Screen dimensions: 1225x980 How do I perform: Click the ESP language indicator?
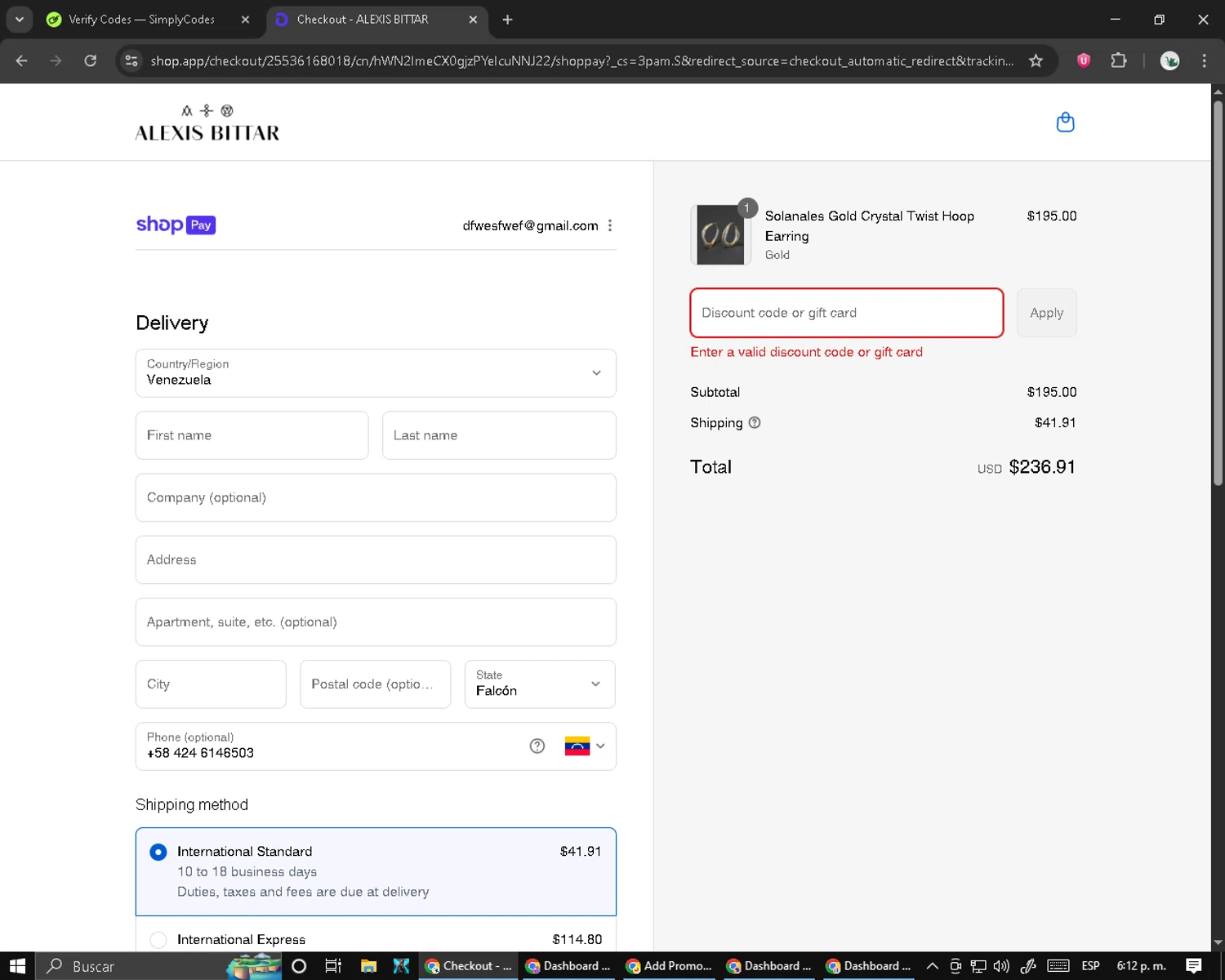1090,966
